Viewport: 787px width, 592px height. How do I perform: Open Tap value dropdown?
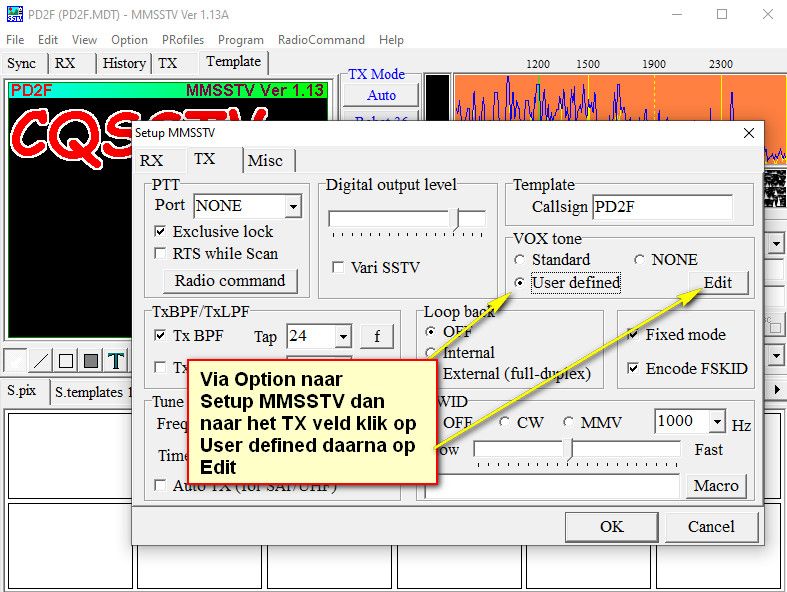(343, 336)
